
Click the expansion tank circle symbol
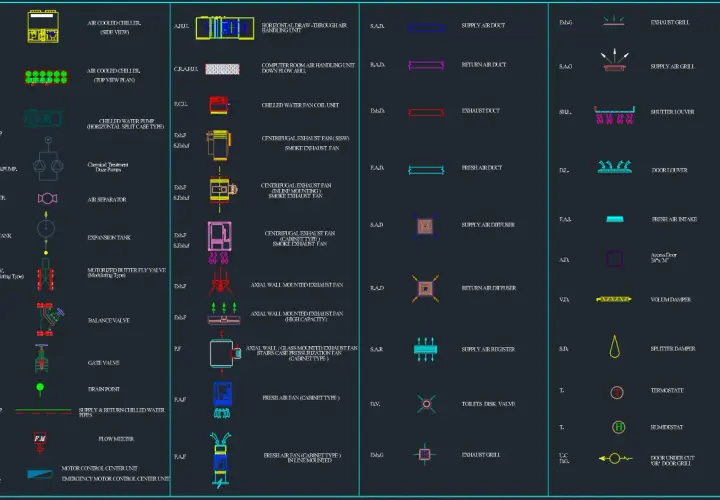46,228
